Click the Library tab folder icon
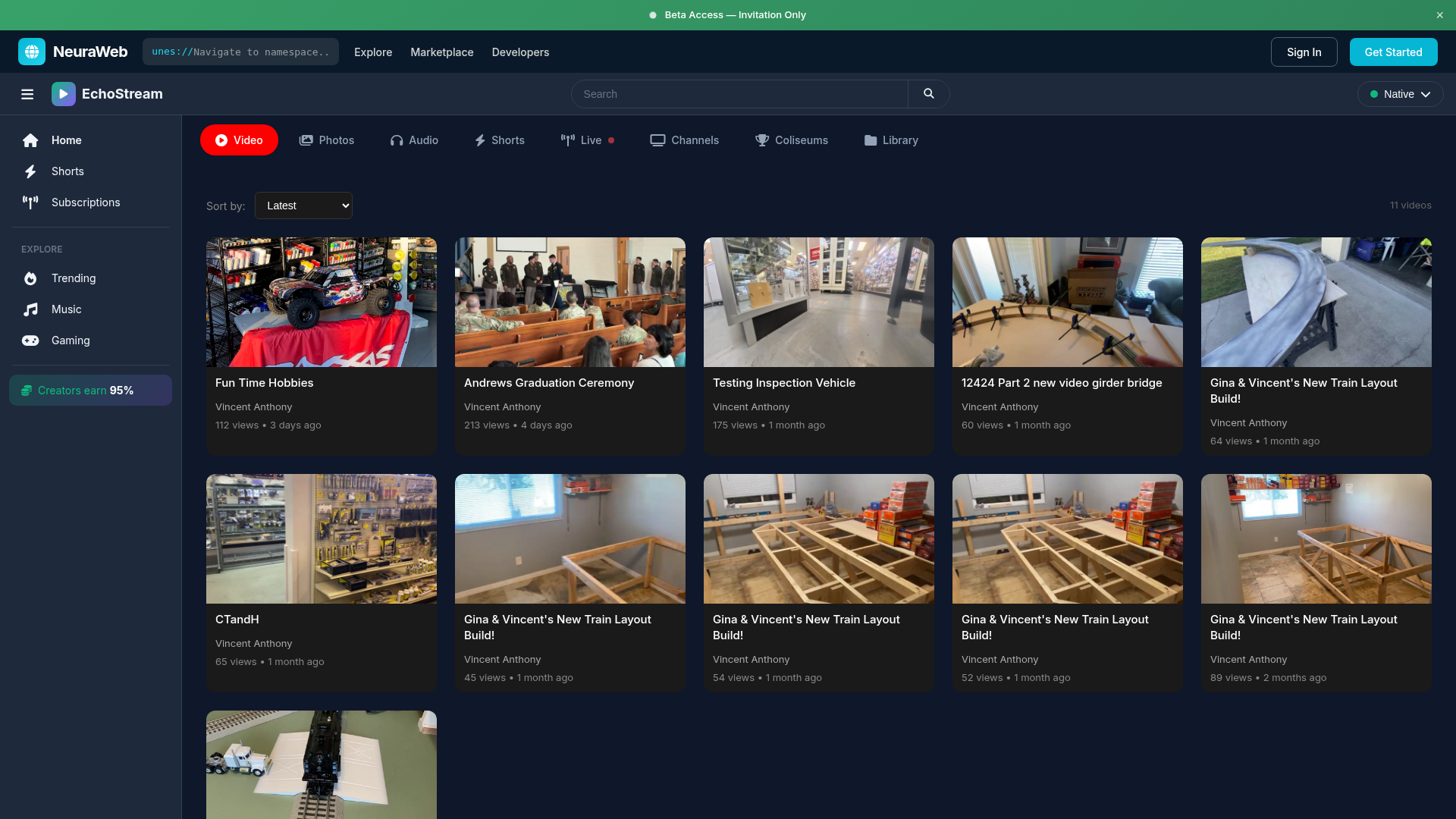 click(871, 140)
